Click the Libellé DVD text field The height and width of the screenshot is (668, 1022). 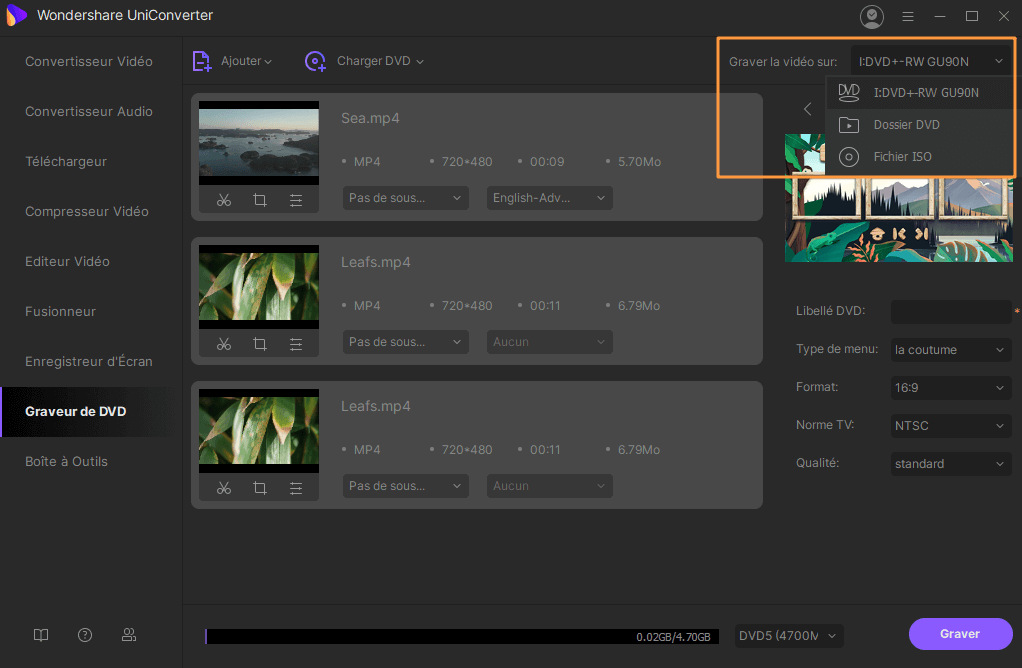950,311
